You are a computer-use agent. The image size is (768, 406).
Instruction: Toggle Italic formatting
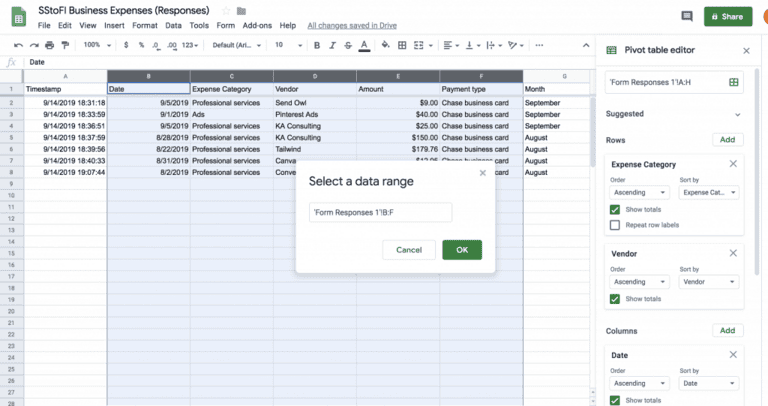[332, 45]
